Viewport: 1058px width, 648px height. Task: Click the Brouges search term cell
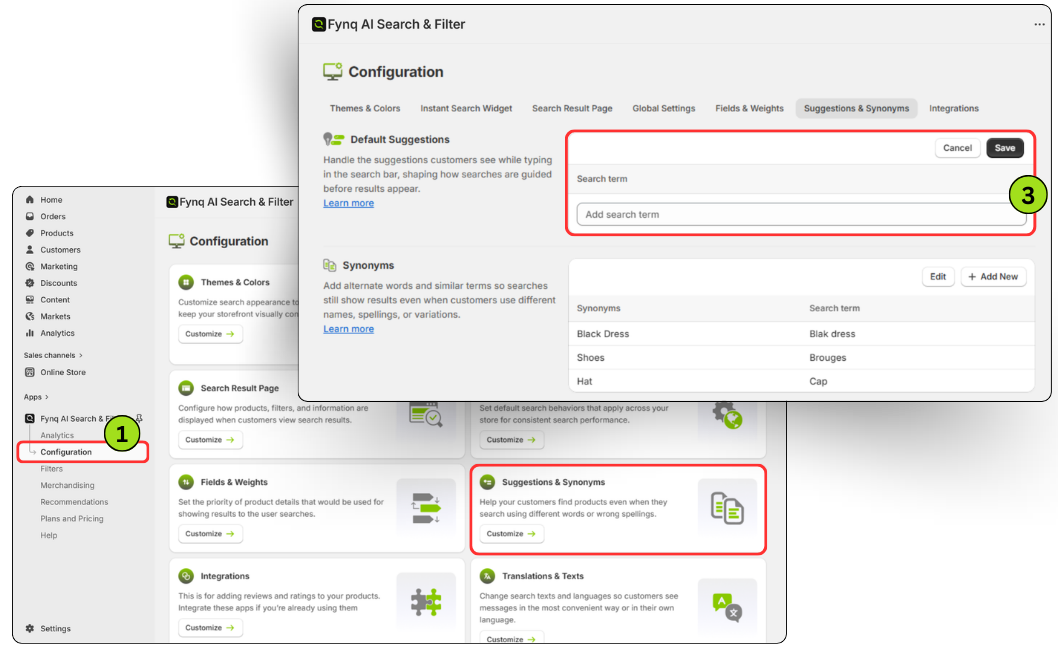pyautogui.click(x=828, y=358)
